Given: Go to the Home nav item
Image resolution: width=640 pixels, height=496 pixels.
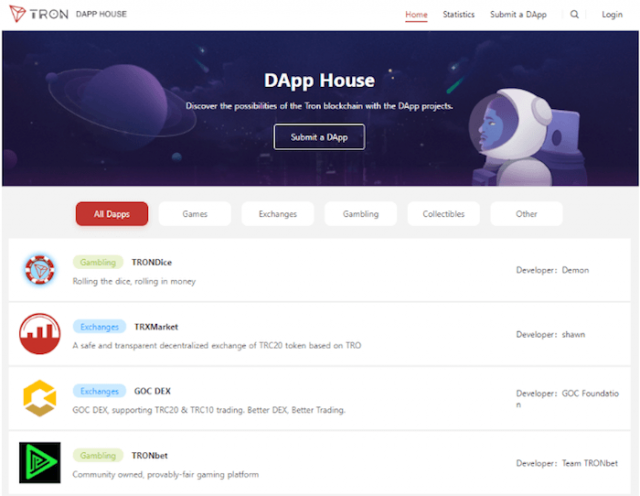Looking at the screenshot, I should coord(416,14).
